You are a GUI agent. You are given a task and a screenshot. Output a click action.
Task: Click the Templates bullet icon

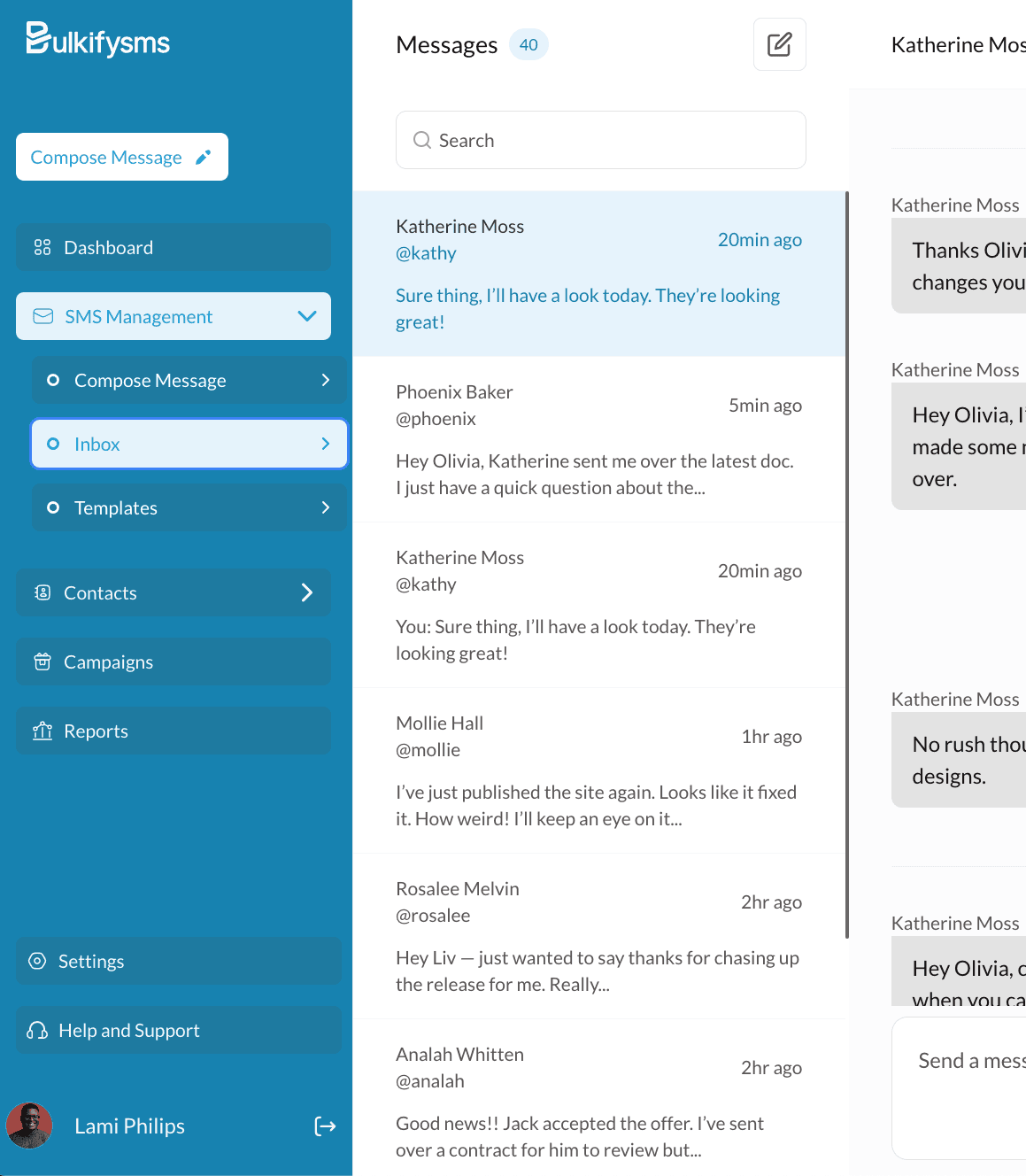[53, 507]
